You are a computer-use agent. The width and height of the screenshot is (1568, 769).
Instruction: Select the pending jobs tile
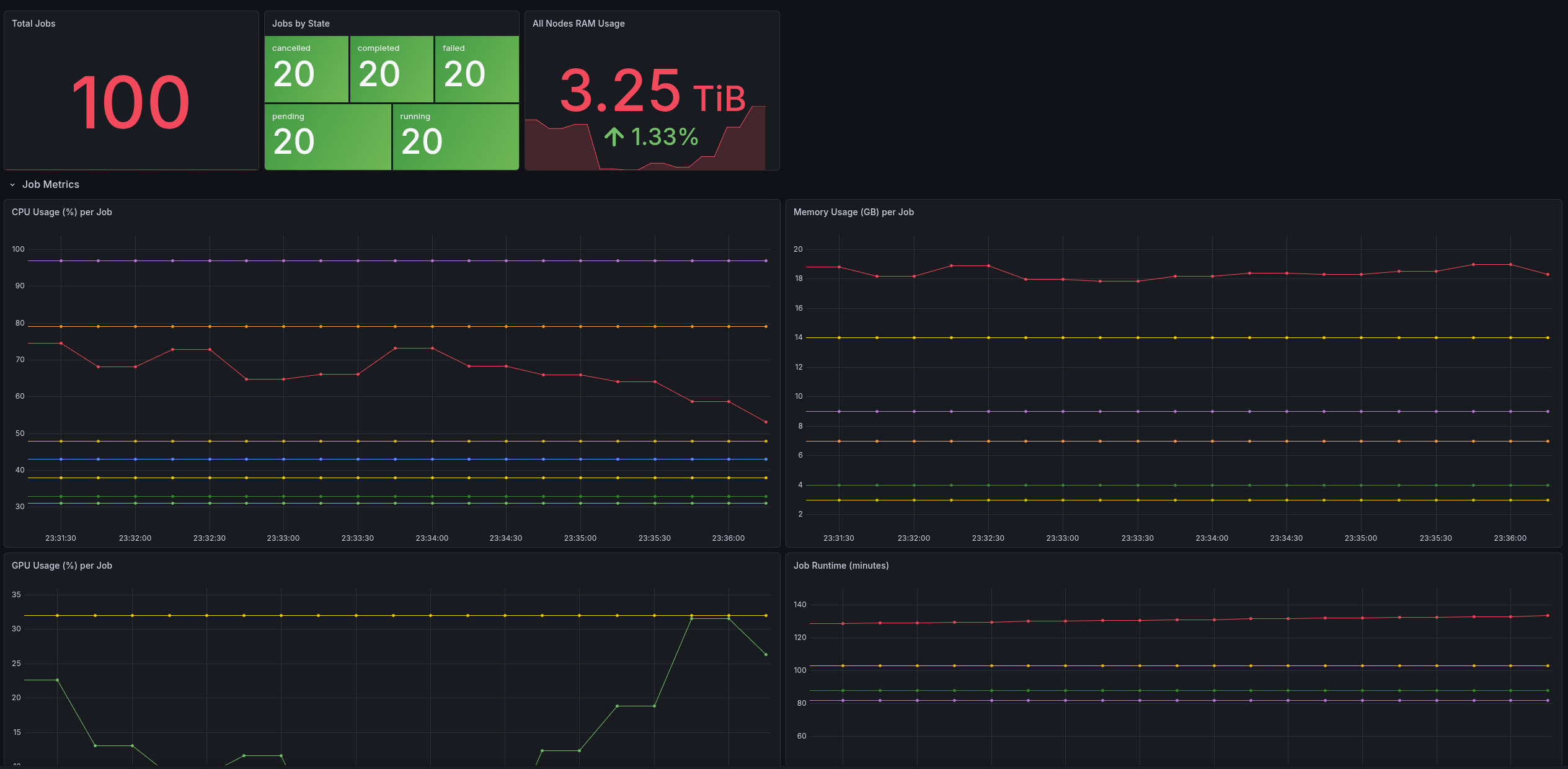(328, 136)
